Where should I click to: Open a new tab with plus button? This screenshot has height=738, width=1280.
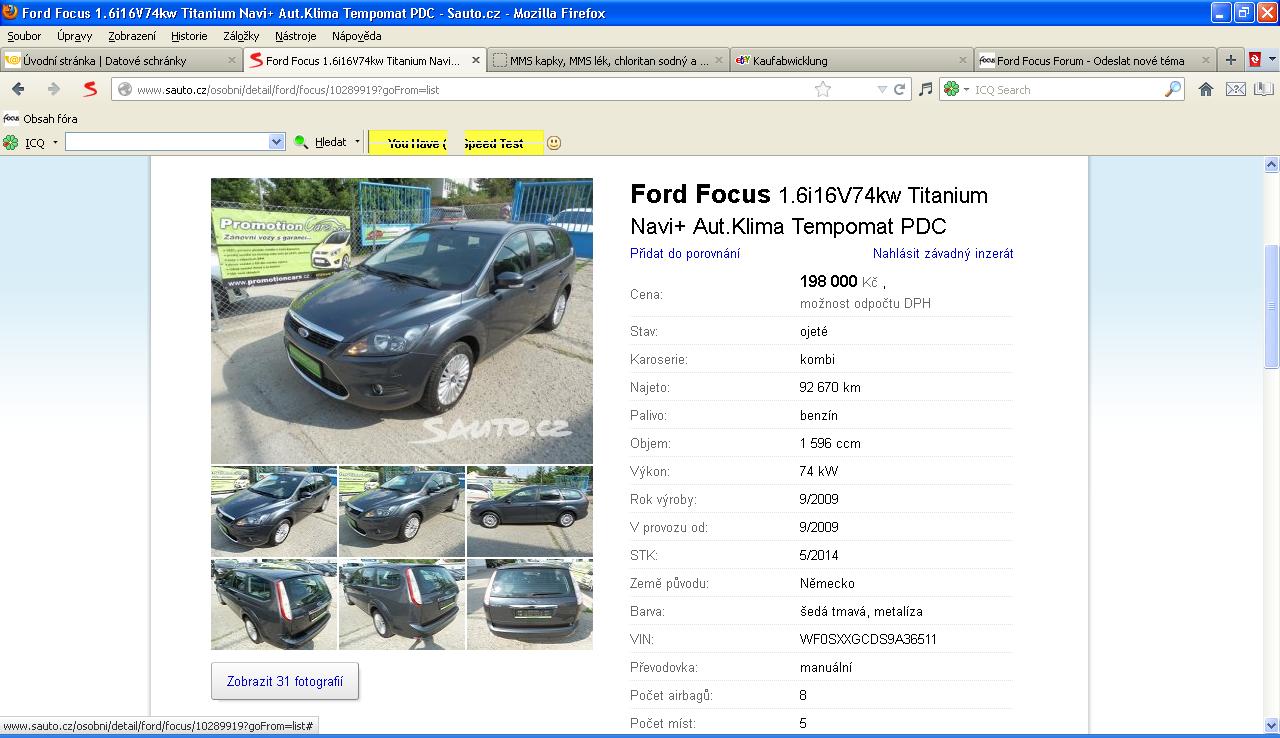1231,60
